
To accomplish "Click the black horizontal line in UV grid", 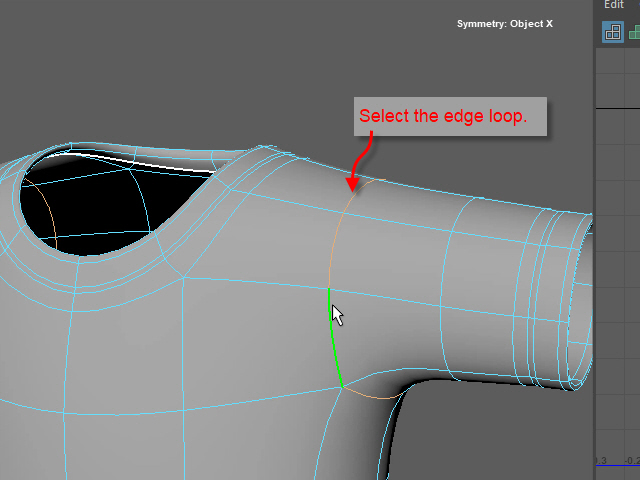I will [x=618, y=108].
